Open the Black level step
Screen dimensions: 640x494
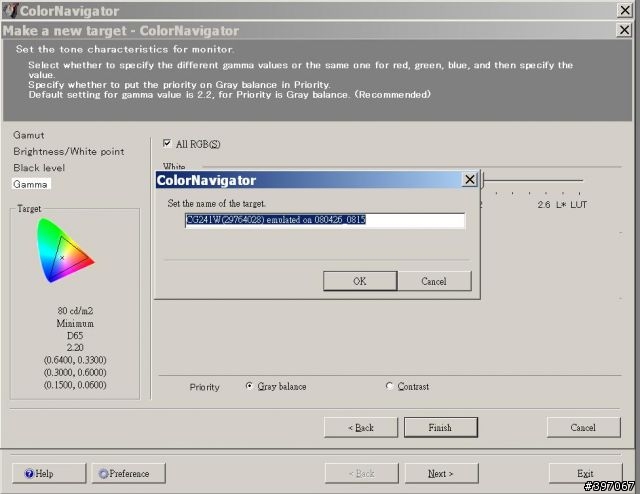(39, 168)
